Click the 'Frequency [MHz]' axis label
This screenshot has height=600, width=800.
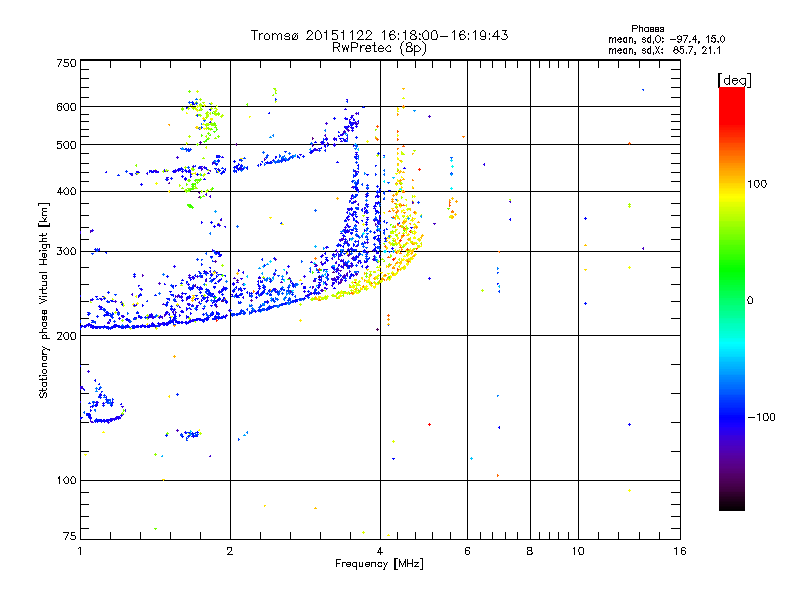(379, 564)
